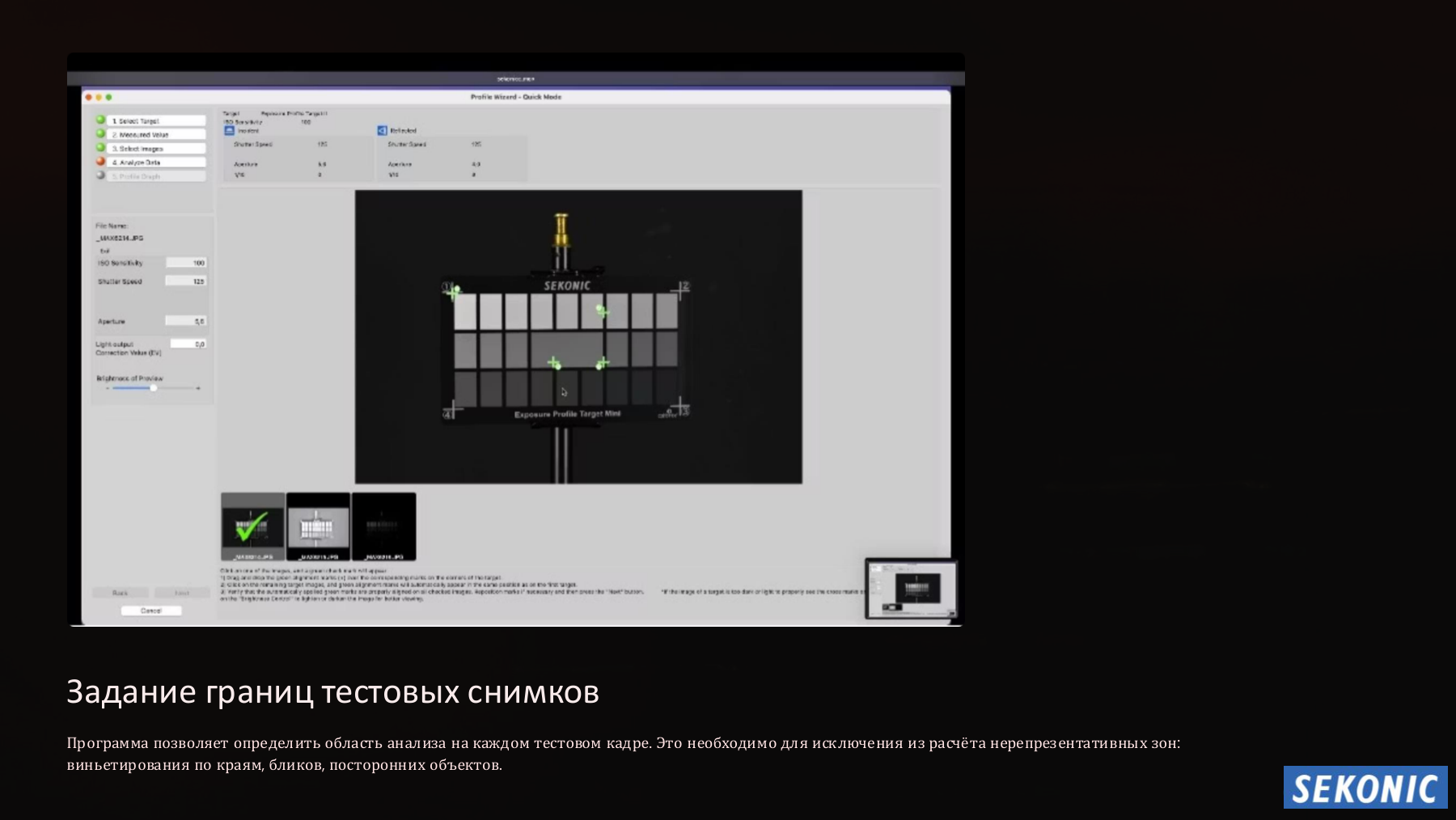Click the "Brightness of Preview" label
This screenshot has height=820, width=1456.
click(129, 378)
